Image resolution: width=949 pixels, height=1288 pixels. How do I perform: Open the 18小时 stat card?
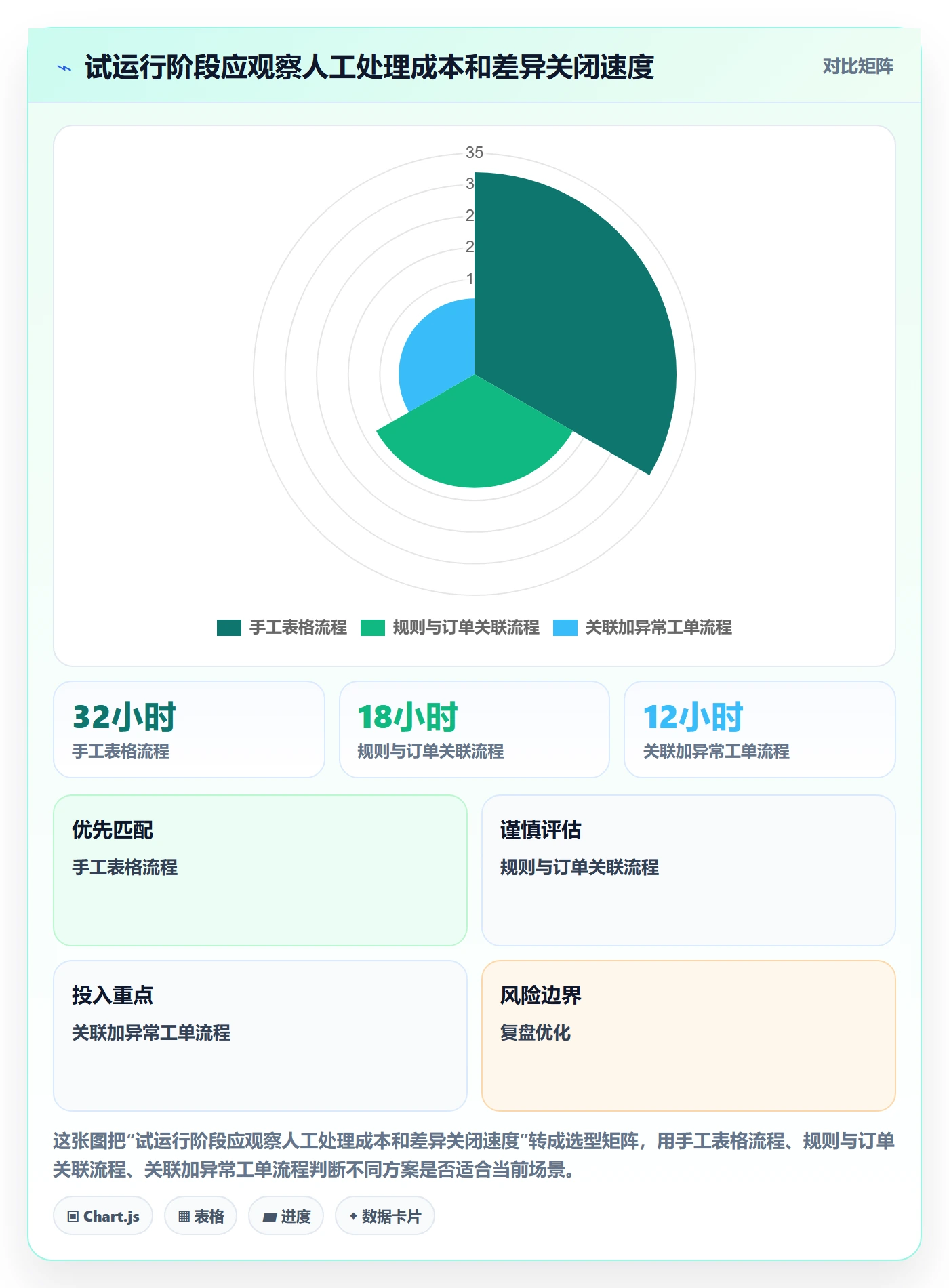click(x=474, y=729)
